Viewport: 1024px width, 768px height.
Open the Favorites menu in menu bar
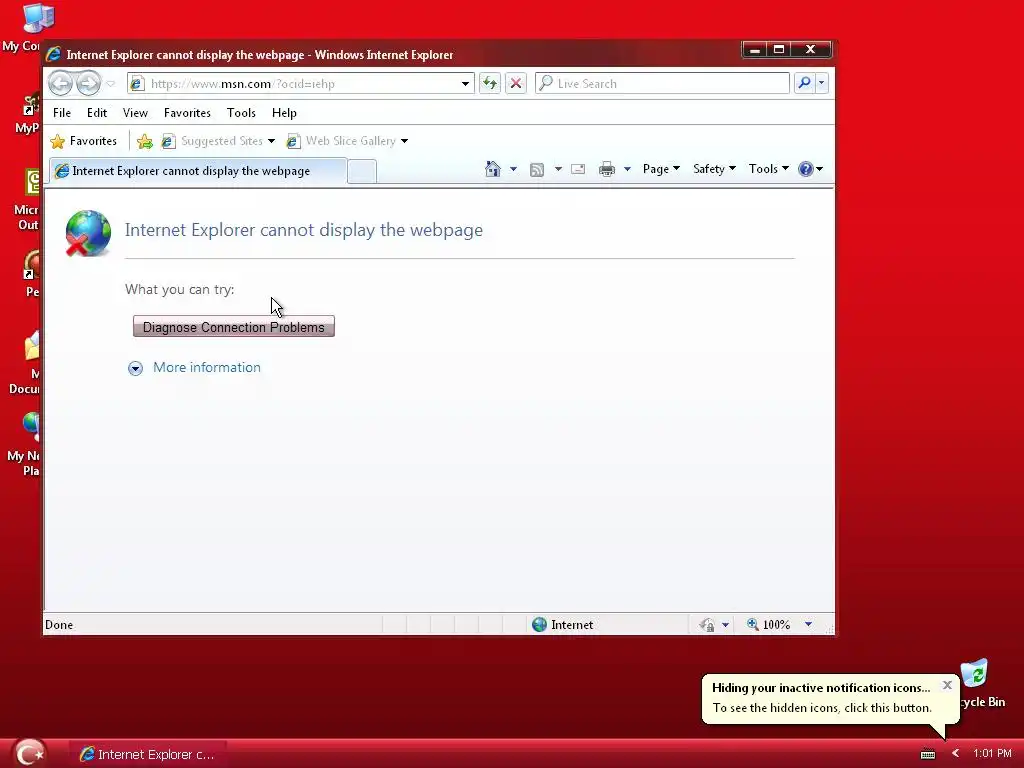coord(187,112)
